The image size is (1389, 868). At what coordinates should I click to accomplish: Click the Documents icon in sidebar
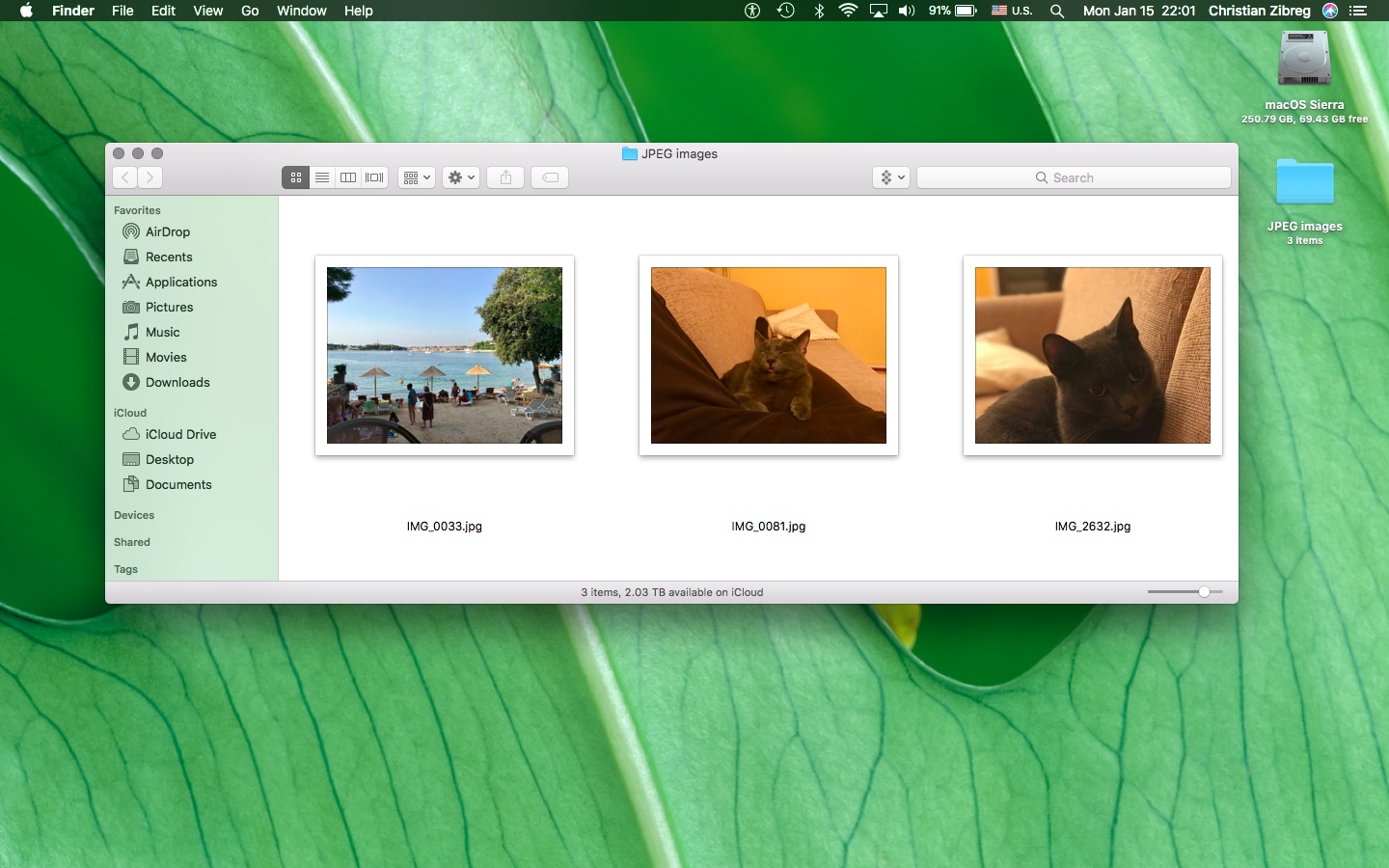point(131,484)
